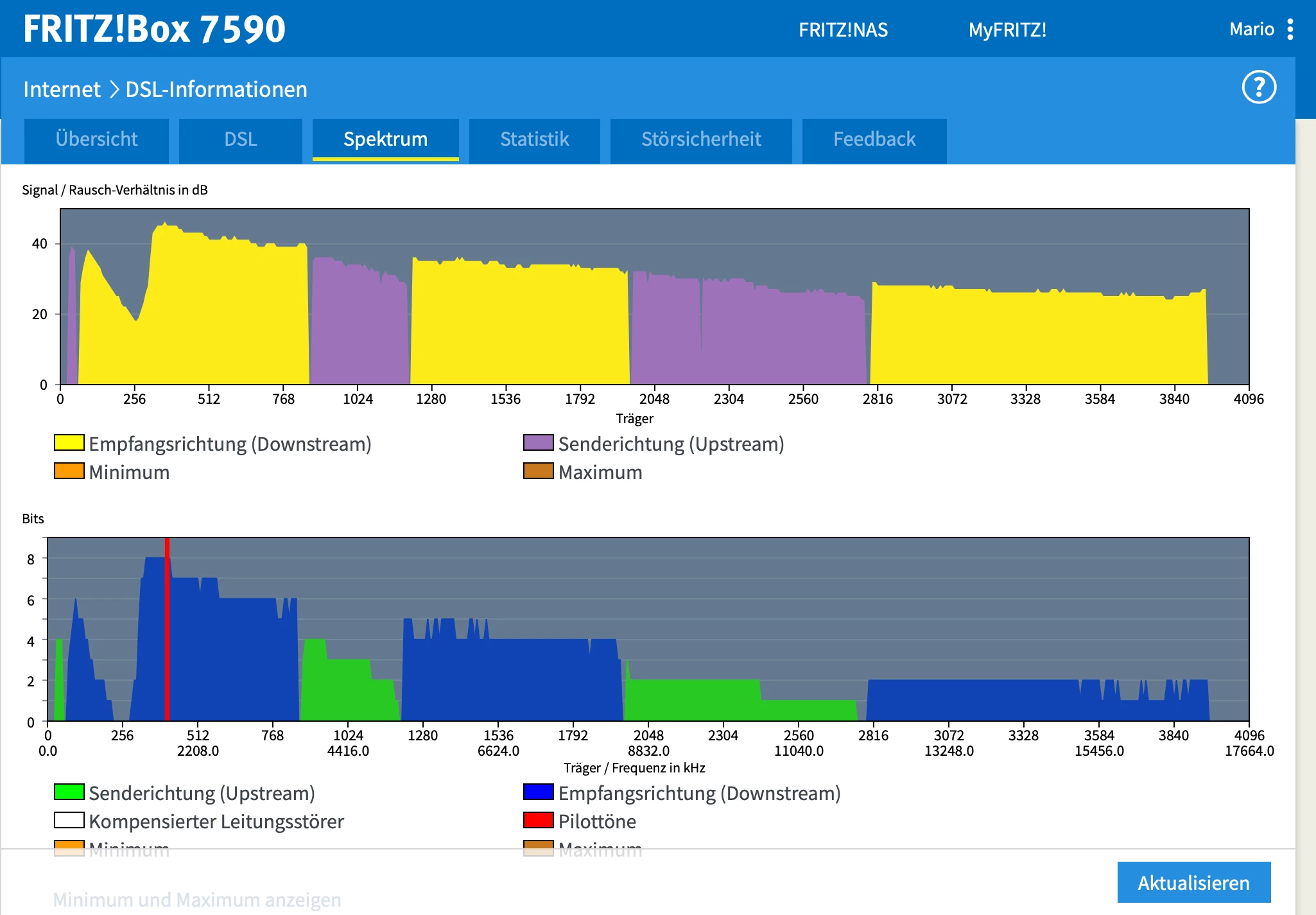This screenshot has height=915, width=1316.
Task: Click red Pilottöne legend swatch
Action: pyautogui.click(x=538, y=821)
